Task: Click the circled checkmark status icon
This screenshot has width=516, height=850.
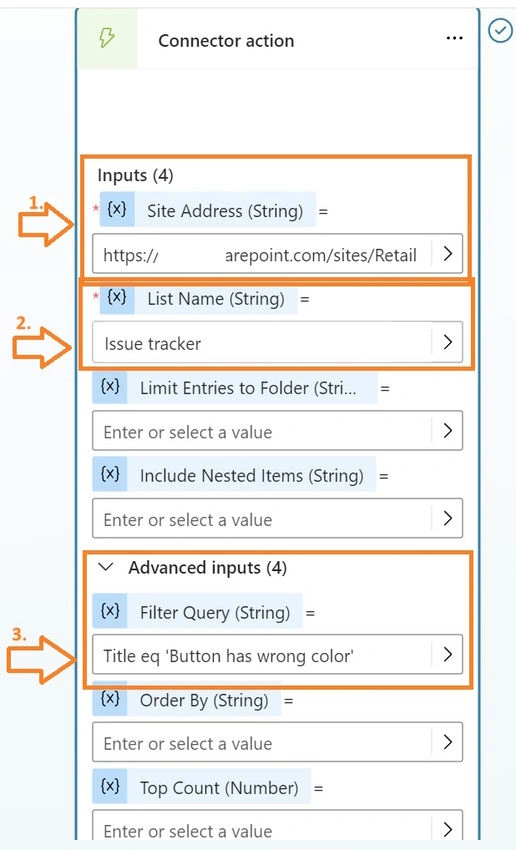Action: (499, 31)
